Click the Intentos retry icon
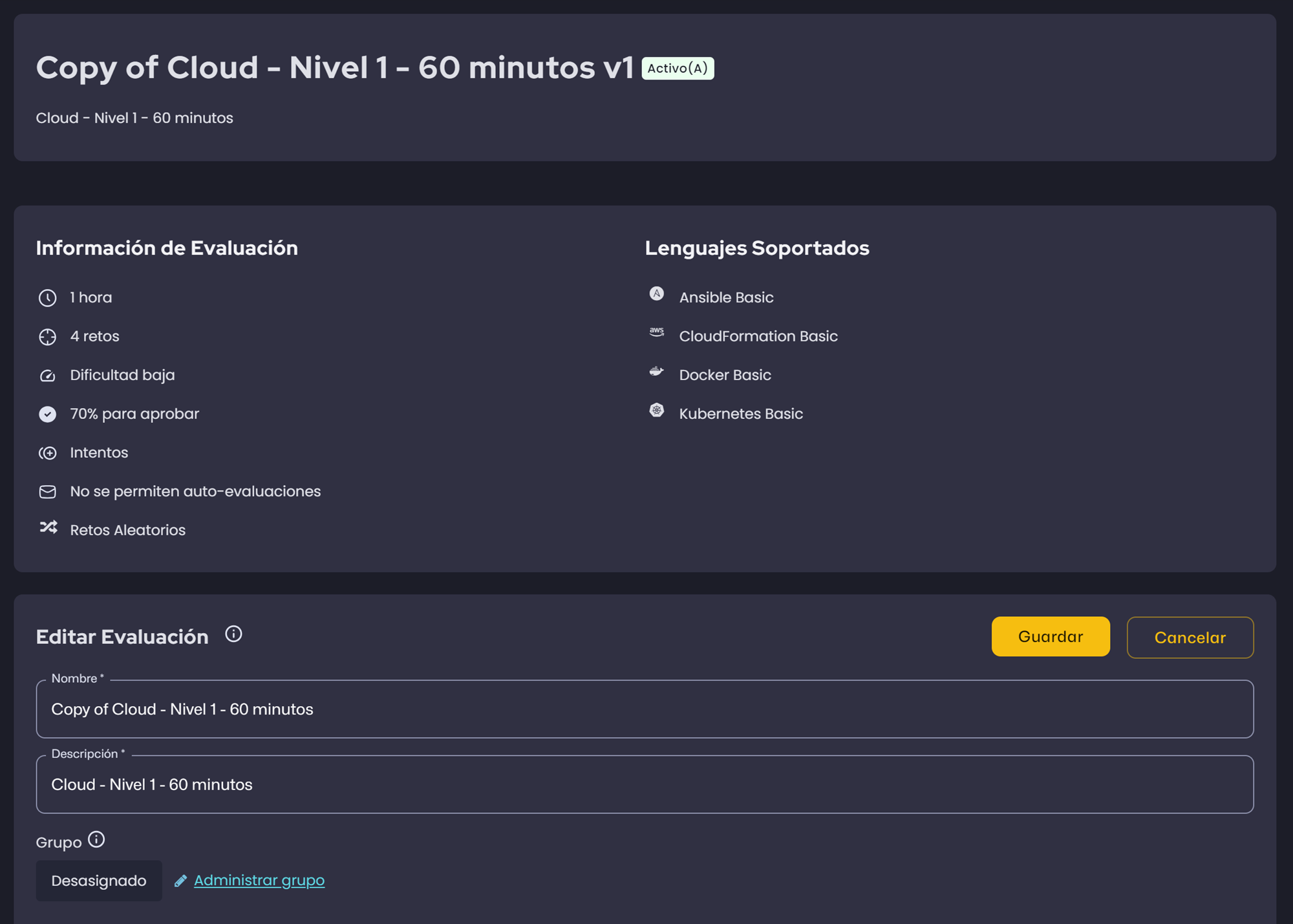The image size is (1293, 924). pyautogui.click(x=47, y=453)
